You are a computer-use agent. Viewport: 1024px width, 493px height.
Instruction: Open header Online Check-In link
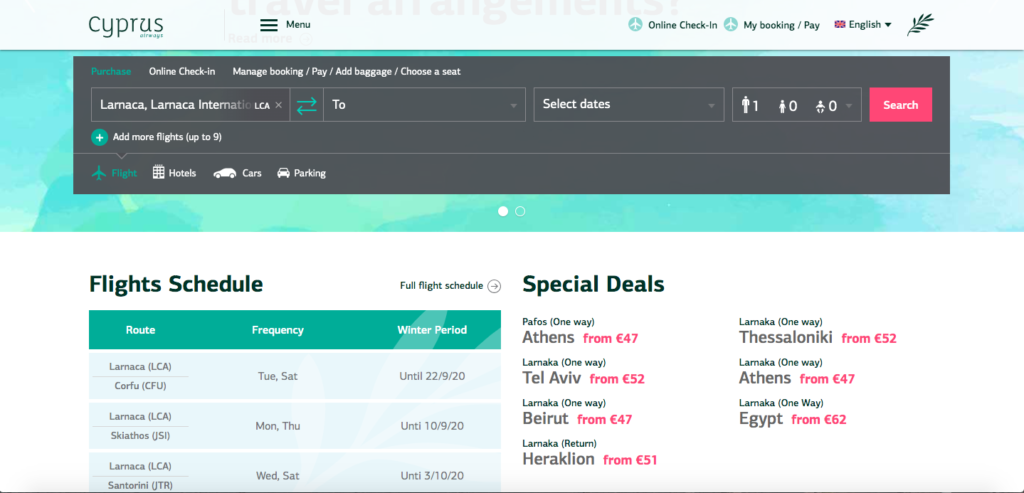point(682,25)
